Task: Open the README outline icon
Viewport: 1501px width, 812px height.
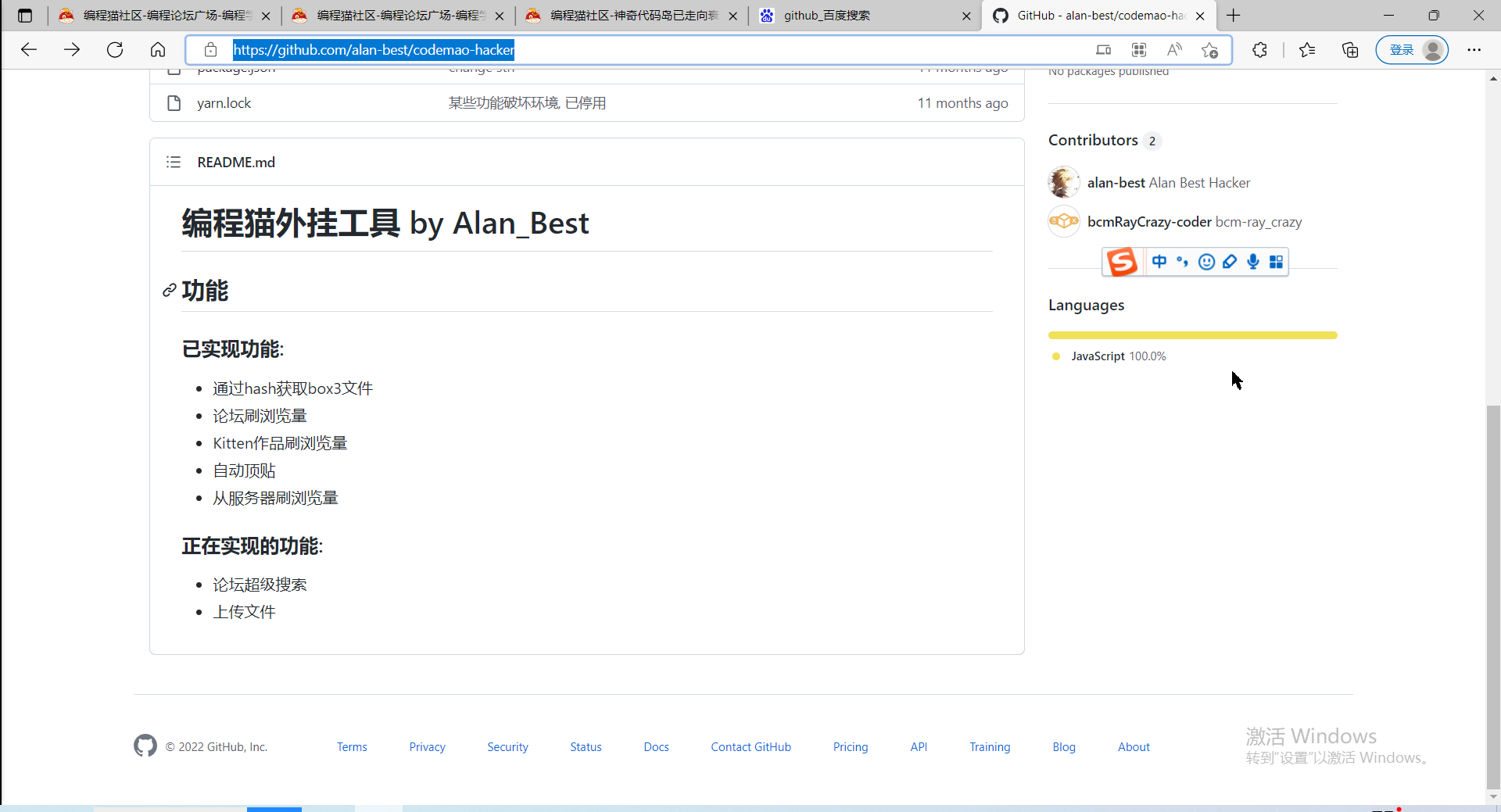Action: pyautogui.click(x=174, y=162)
